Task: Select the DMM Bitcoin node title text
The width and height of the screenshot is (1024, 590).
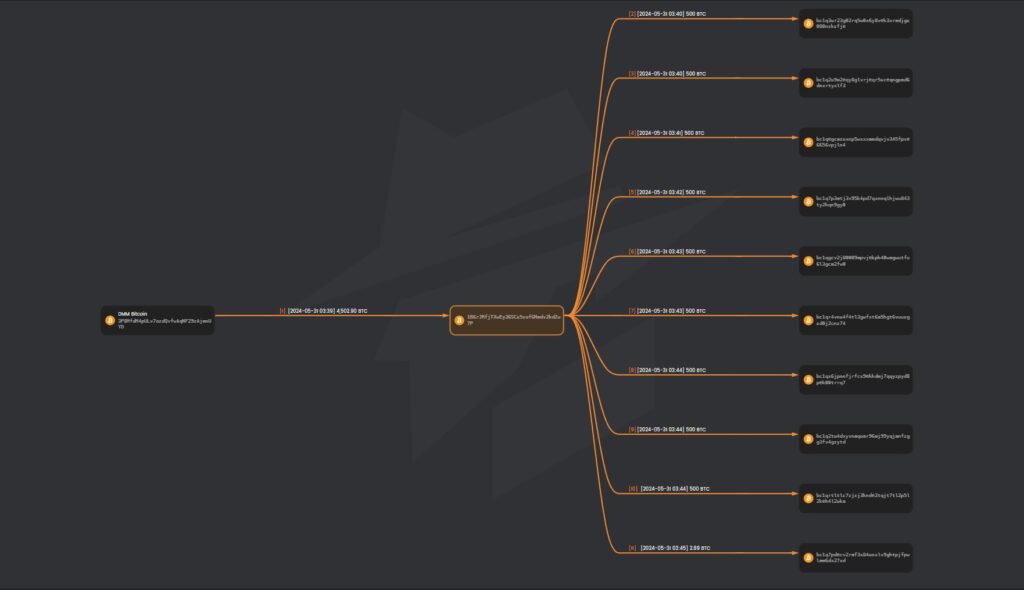Action: [132, 313]
